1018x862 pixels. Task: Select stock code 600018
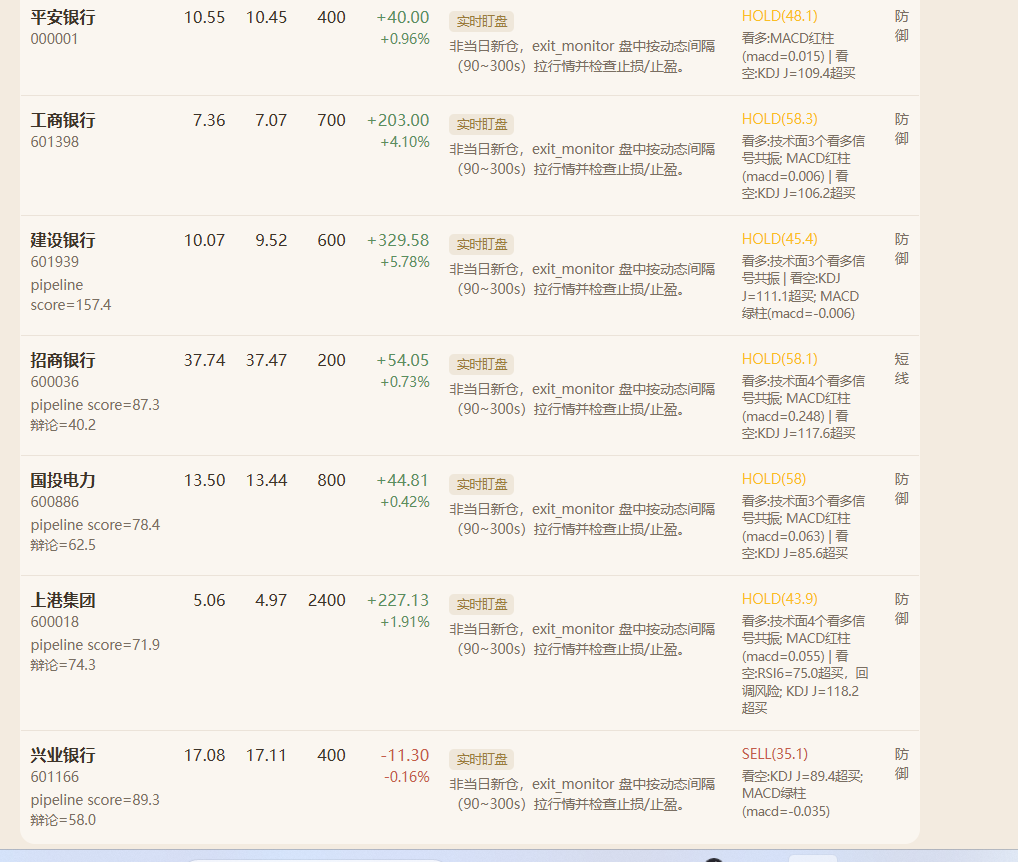point(55,622)
